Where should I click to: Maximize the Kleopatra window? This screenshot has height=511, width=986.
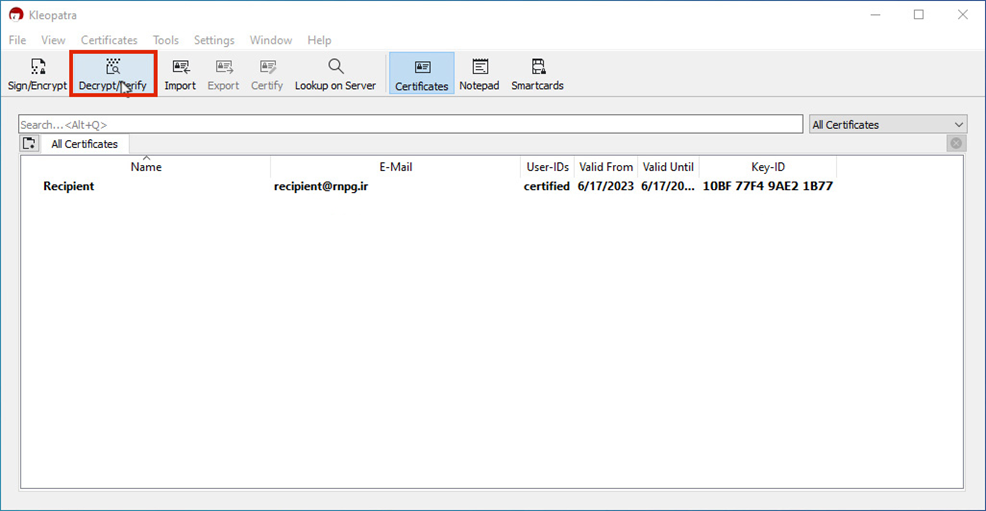[x=919, y=14]
